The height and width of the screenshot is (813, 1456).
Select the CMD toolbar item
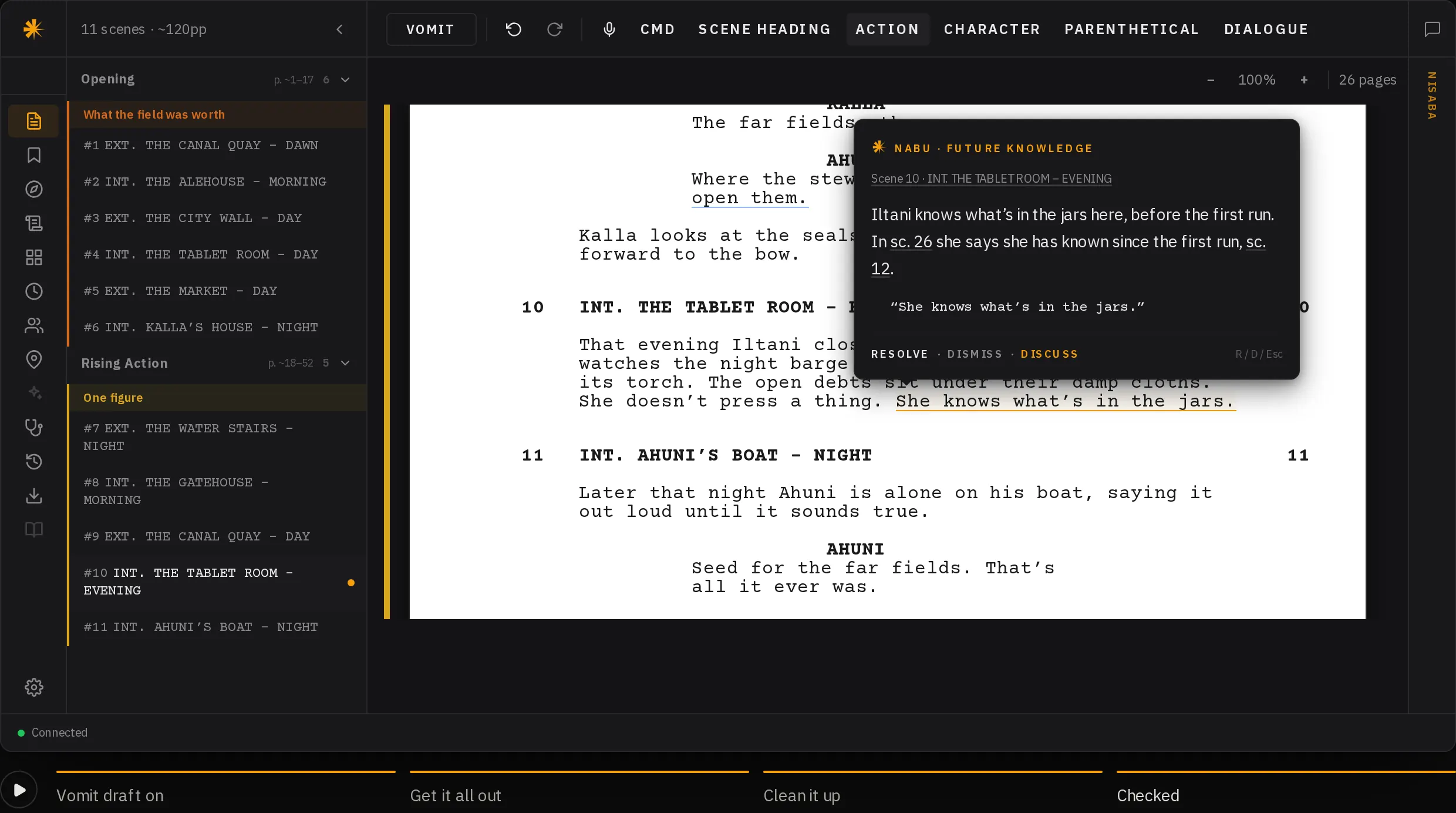coord(658,29)
